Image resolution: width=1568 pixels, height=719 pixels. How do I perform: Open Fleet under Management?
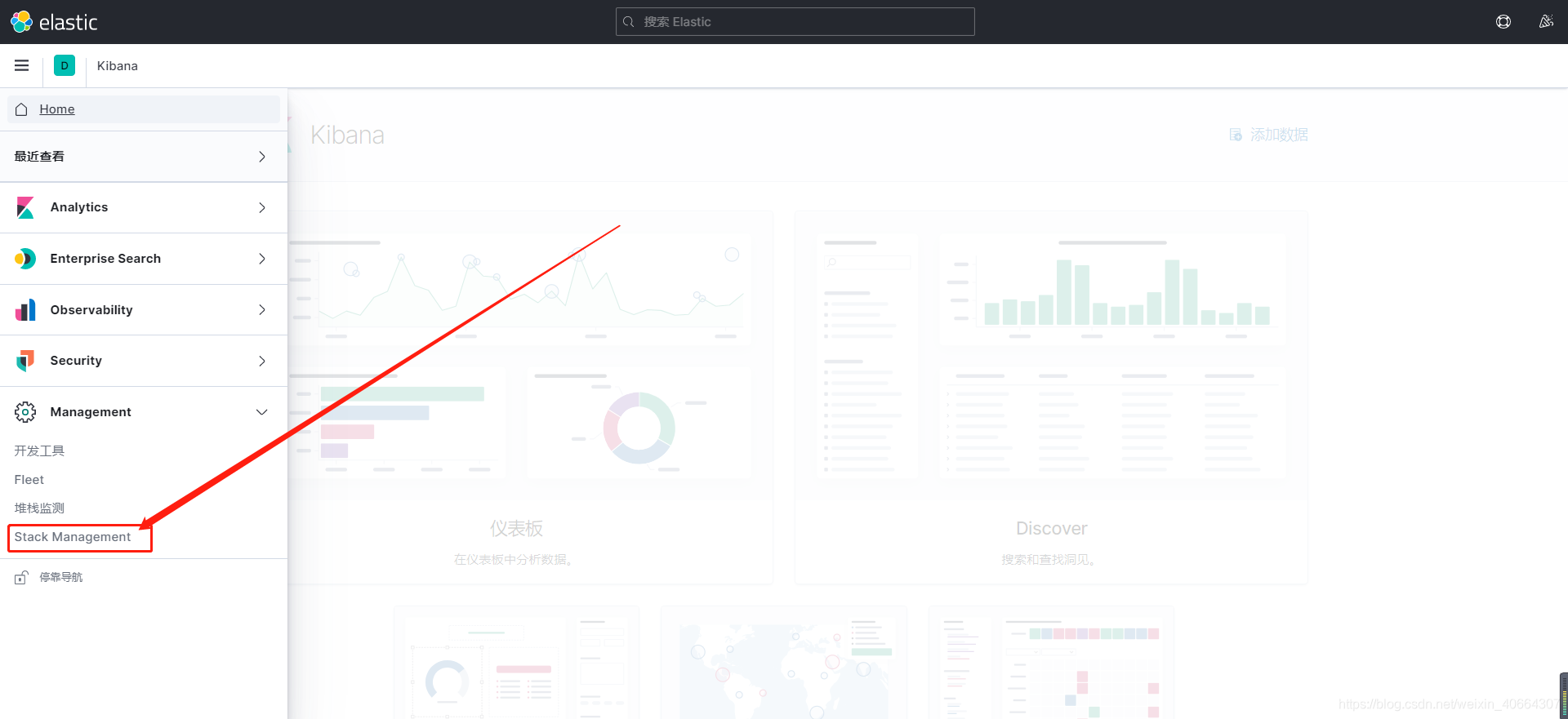tap(29, 480)
